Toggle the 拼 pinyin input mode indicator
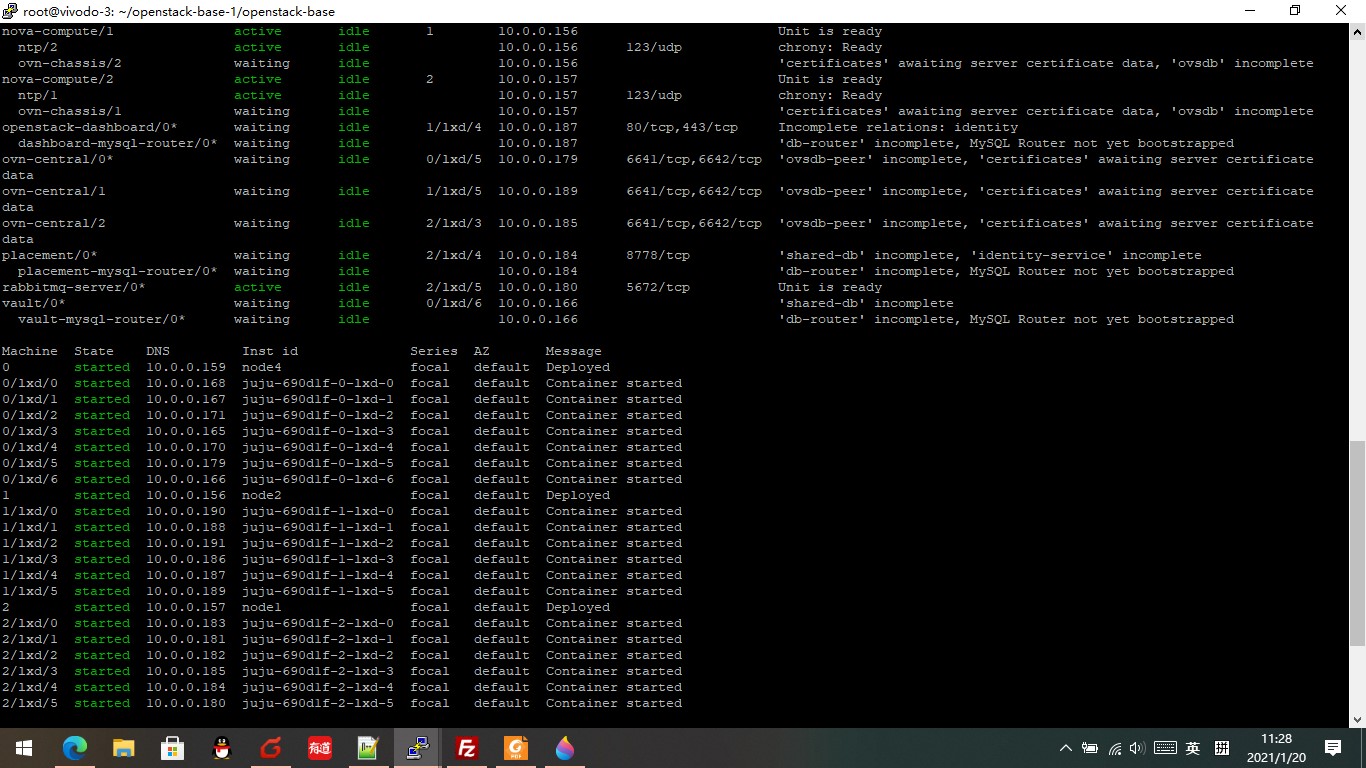The width and height of the screenshot is (1366, 768). coord(1221,748)
